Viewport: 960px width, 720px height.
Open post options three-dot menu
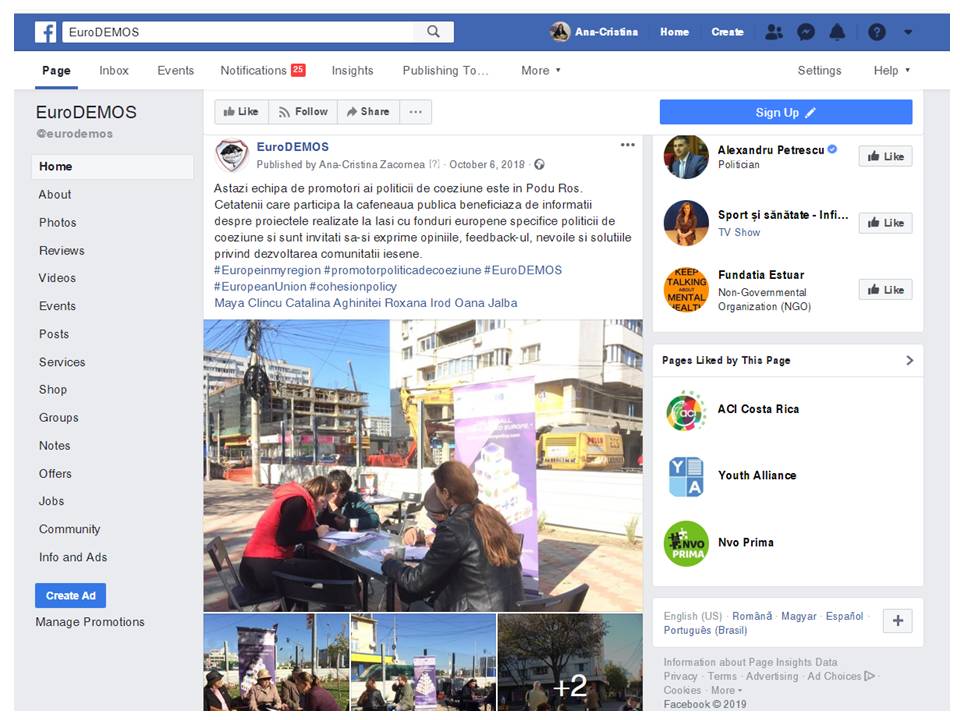(627, 145)
